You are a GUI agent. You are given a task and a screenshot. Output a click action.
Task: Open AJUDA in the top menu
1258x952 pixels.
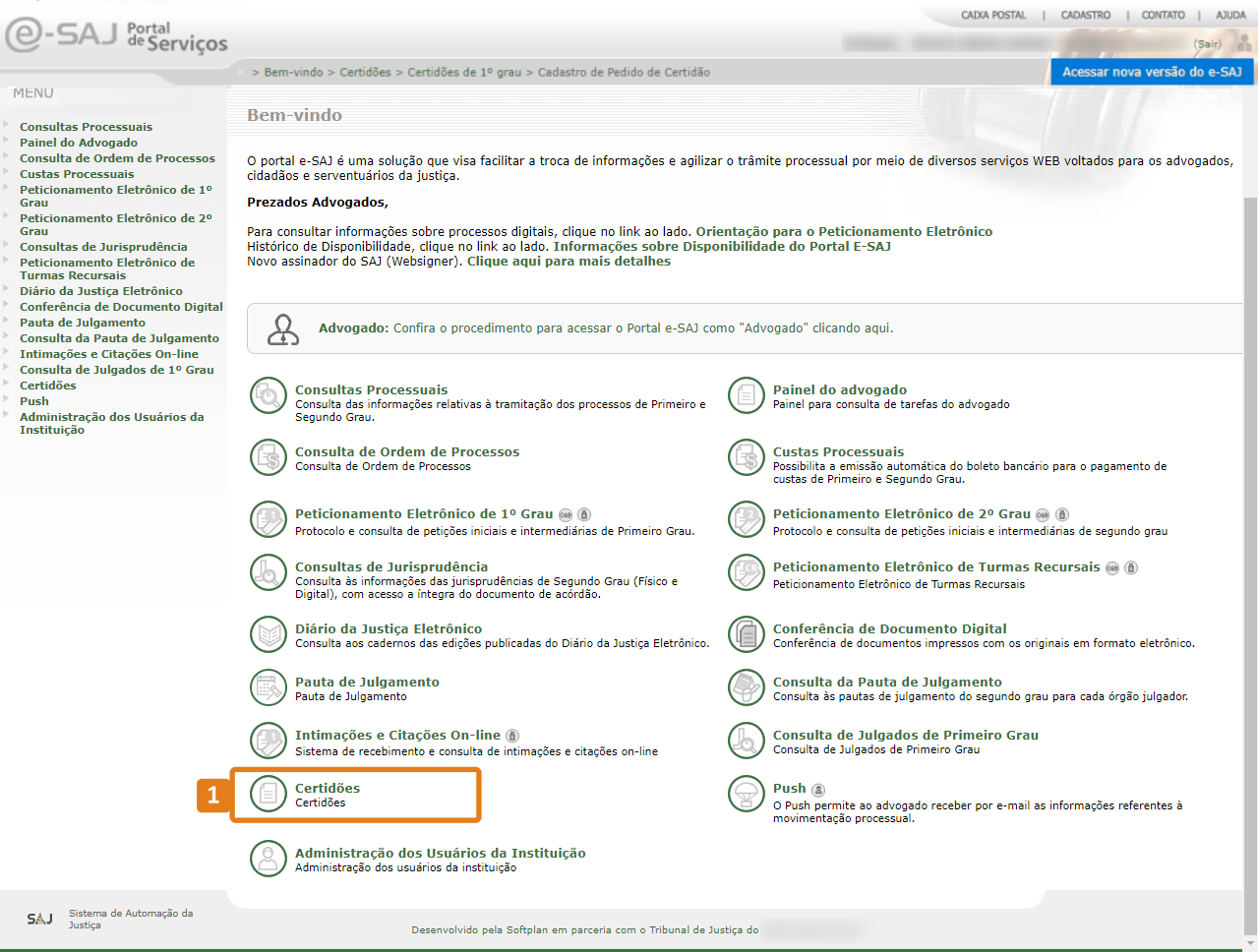1230,15
